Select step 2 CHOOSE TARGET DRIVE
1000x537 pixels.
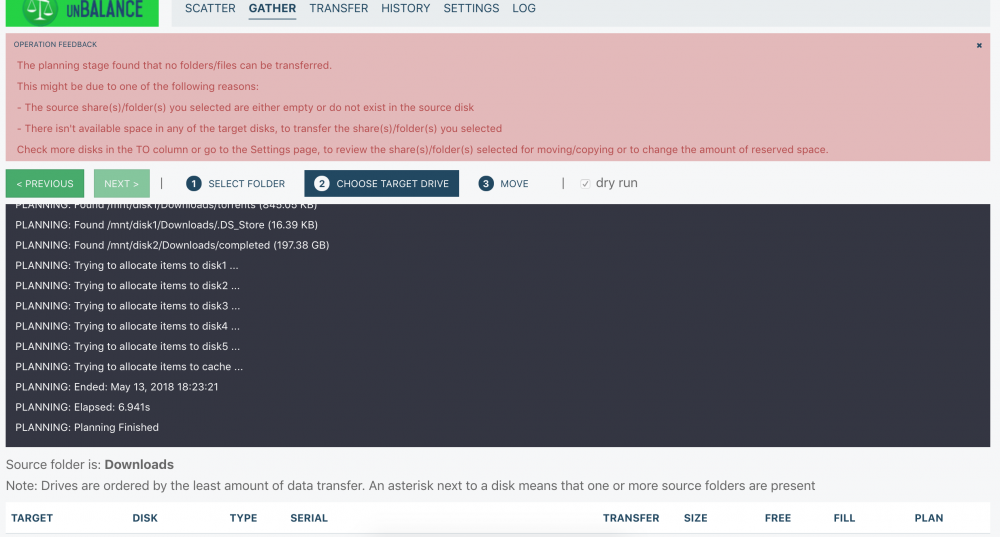(x=381, y=184)
